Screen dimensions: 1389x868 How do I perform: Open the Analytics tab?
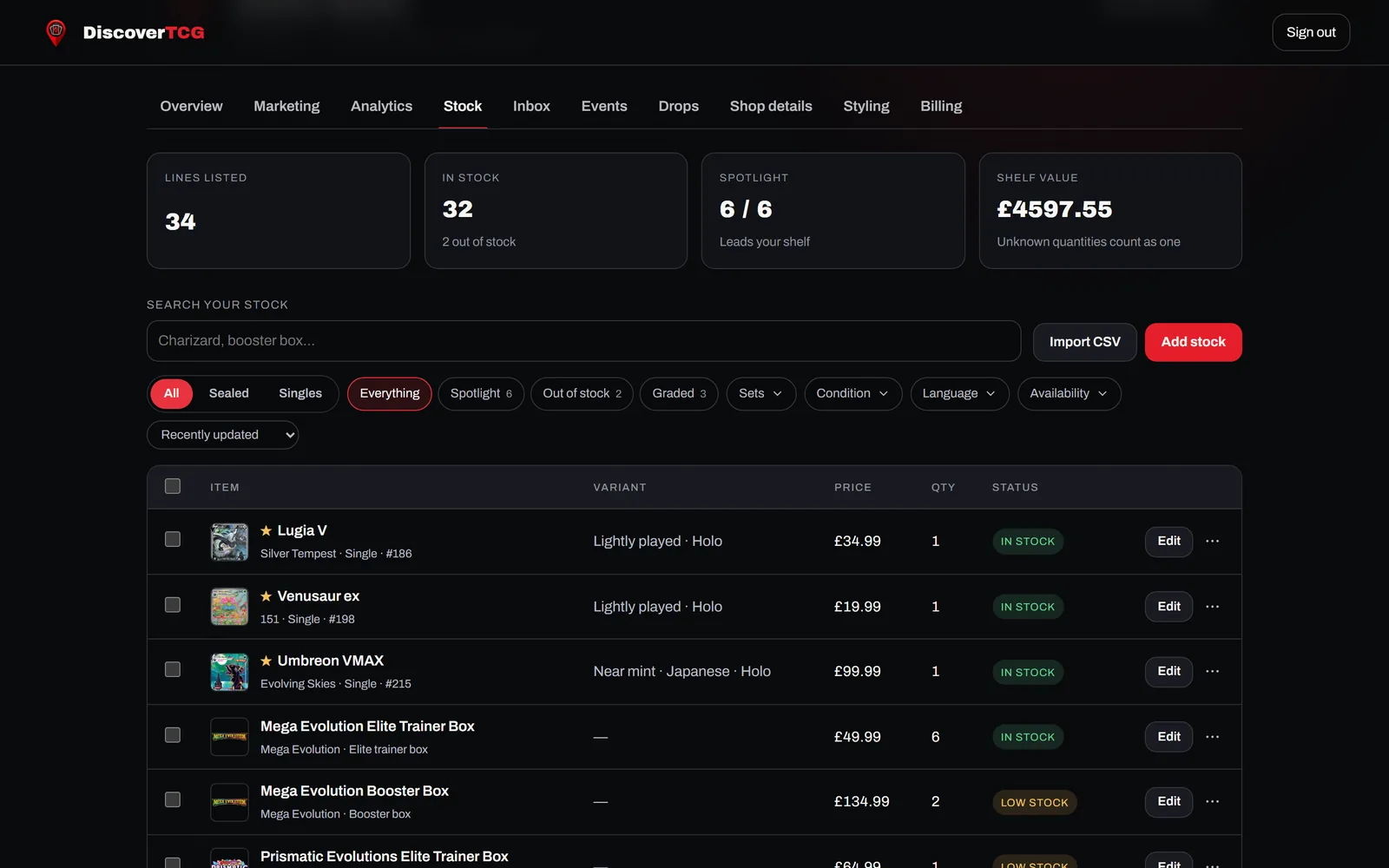(x=381, y=106)
